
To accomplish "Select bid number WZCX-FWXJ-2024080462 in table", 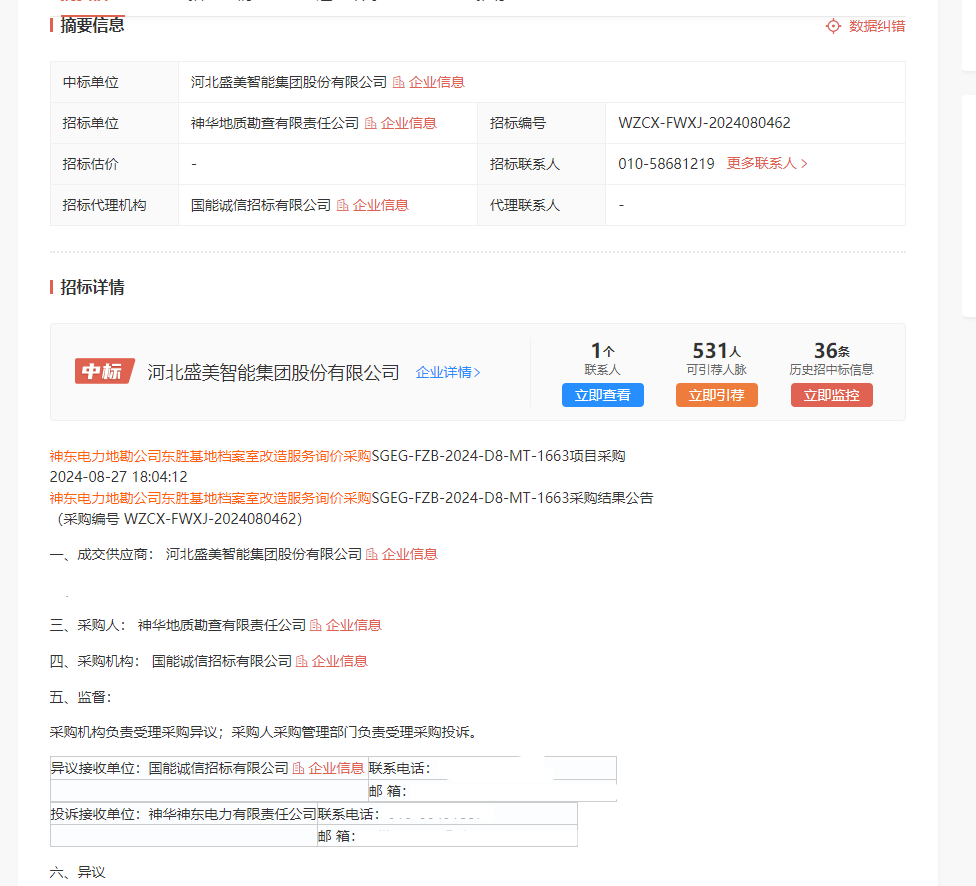I will point(704,123).
